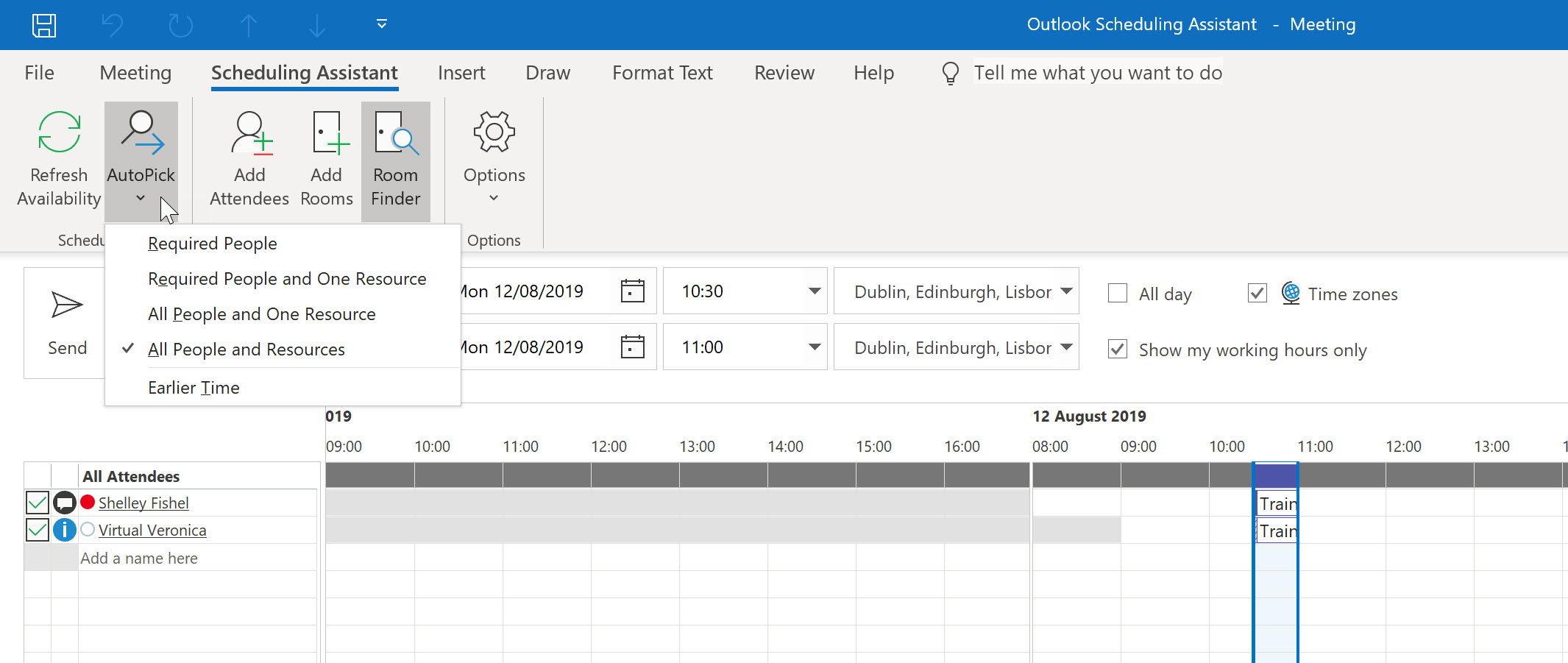Viewport: 1568px width, 663px height.
Task: Switch to the Meeting tab
Action: pos(135,73)
